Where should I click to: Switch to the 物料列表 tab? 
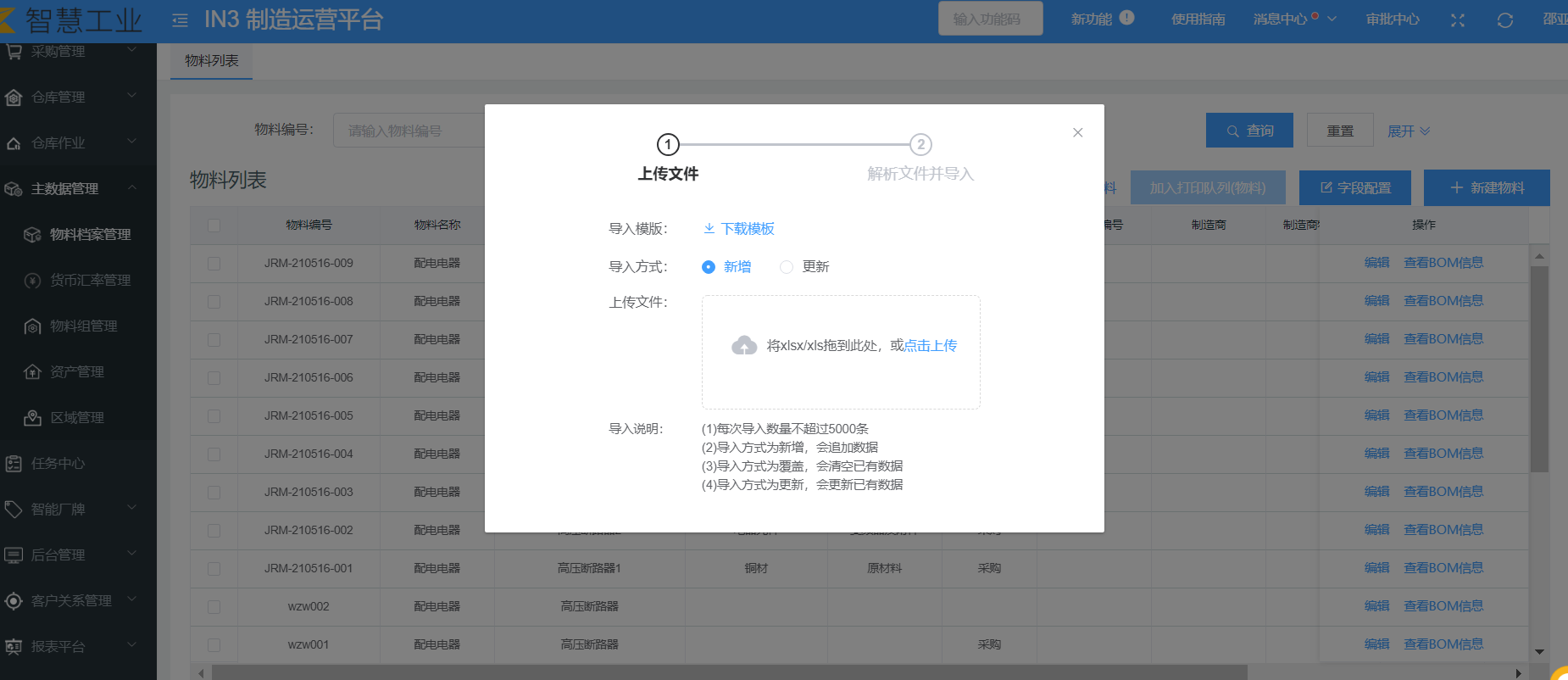click(x=211, y=61)
